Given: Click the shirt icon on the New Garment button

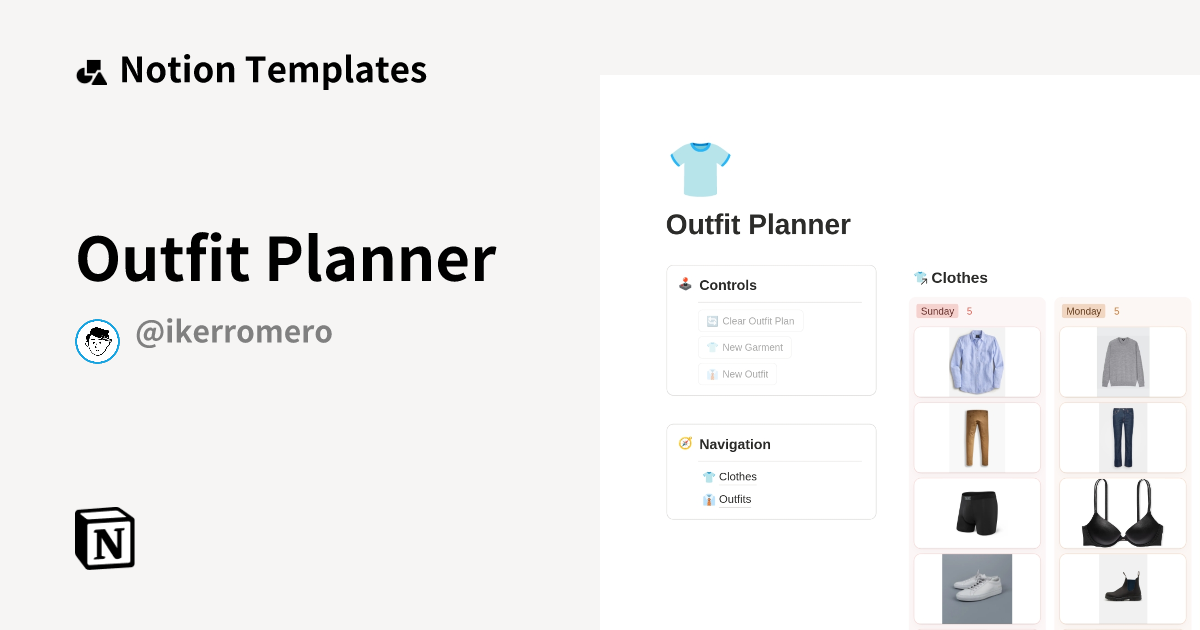Looking at the screenshot, I should click(x=712, y=347).
